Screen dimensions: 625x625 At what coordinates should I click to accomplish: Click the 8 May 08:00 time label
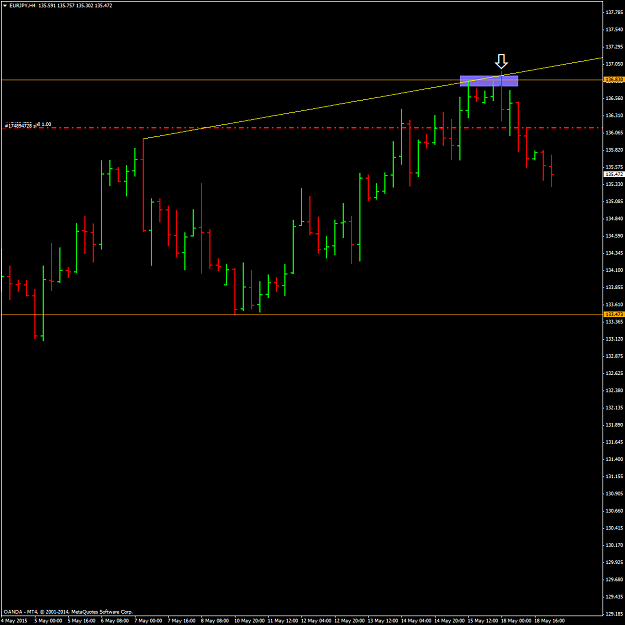(215, 621)
